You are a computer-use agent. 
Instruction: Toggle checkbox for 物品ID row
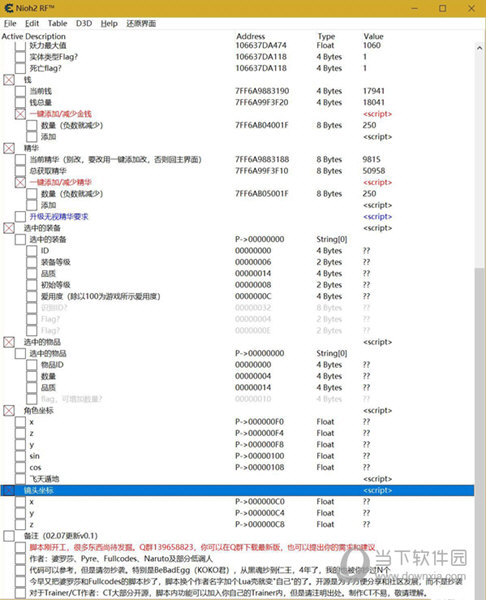tap(32, 365)
